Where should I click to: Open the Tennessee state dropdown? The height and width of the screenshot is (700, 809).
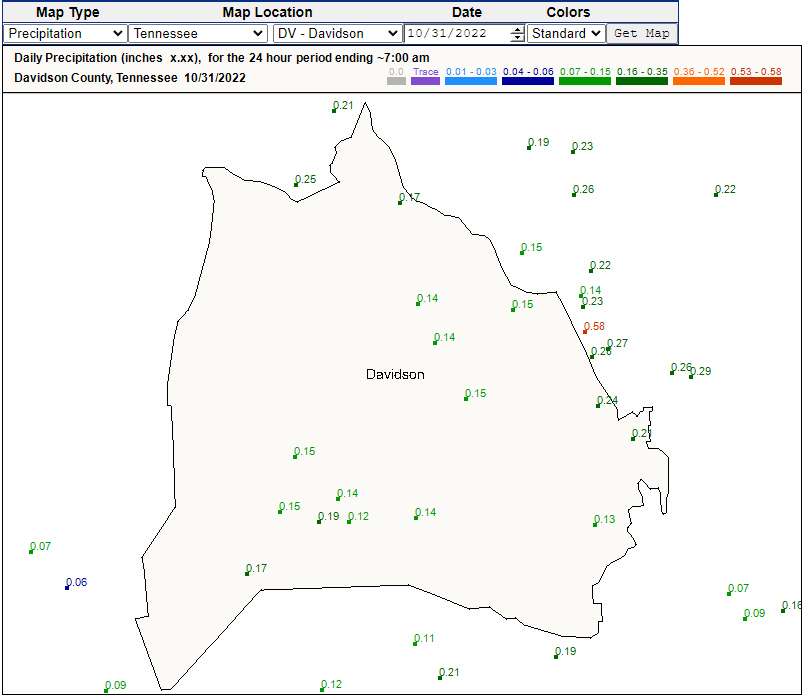[x=198, y=34]
